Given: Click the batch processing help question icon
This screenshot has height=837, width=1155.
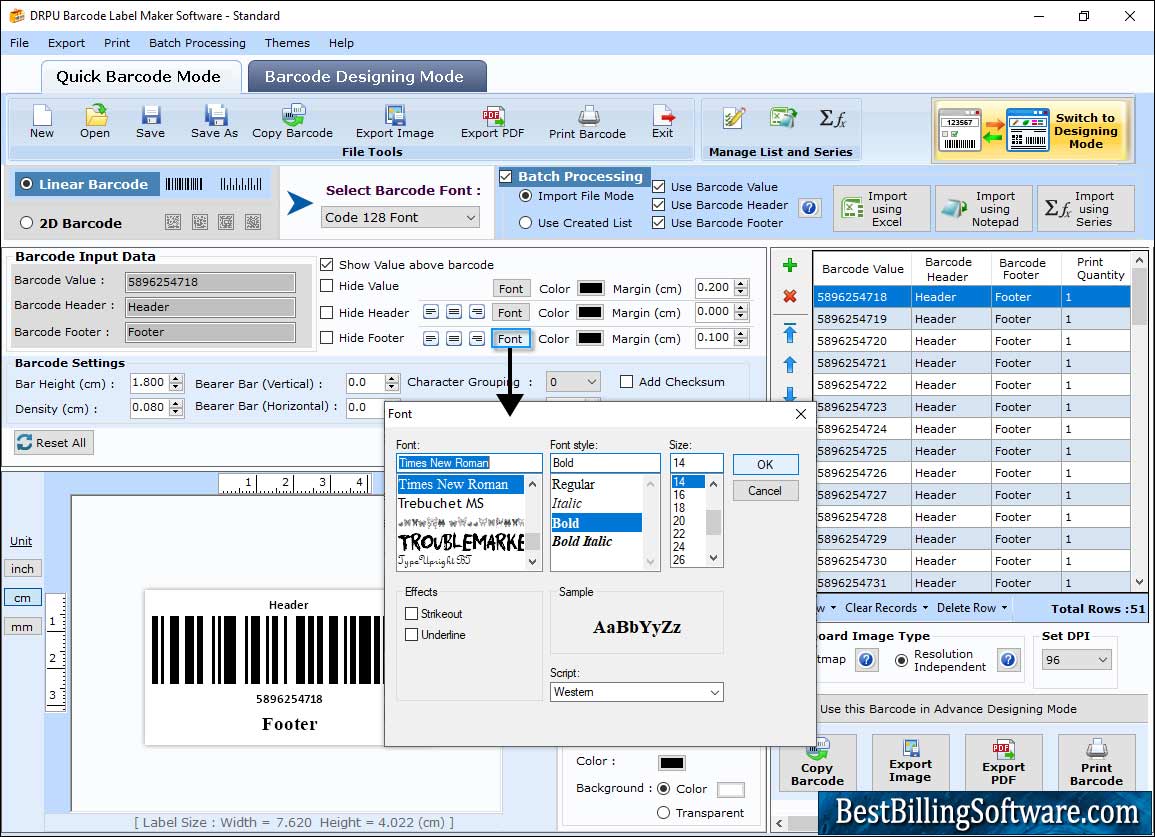Looking at the screenshot, I should pos(809,208).
